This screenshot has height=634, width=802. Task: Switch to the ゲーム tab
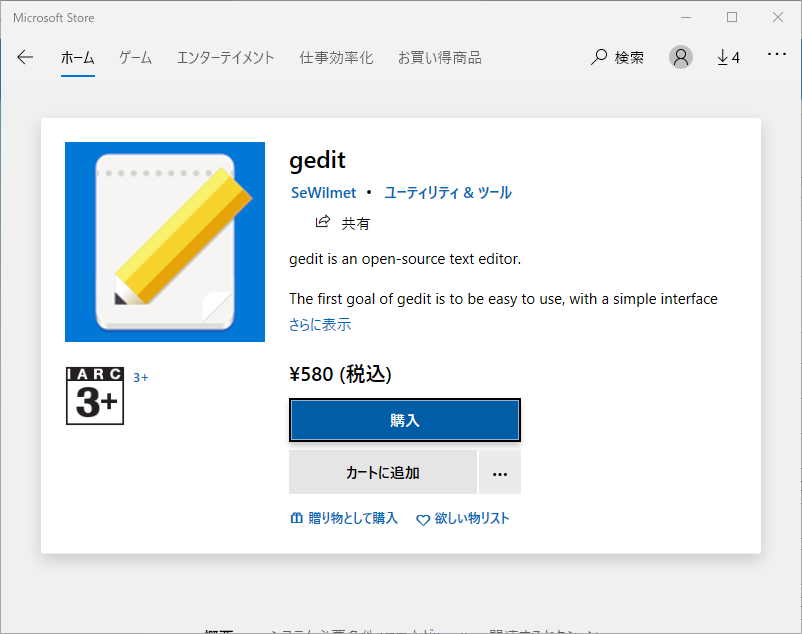(134, 58)
